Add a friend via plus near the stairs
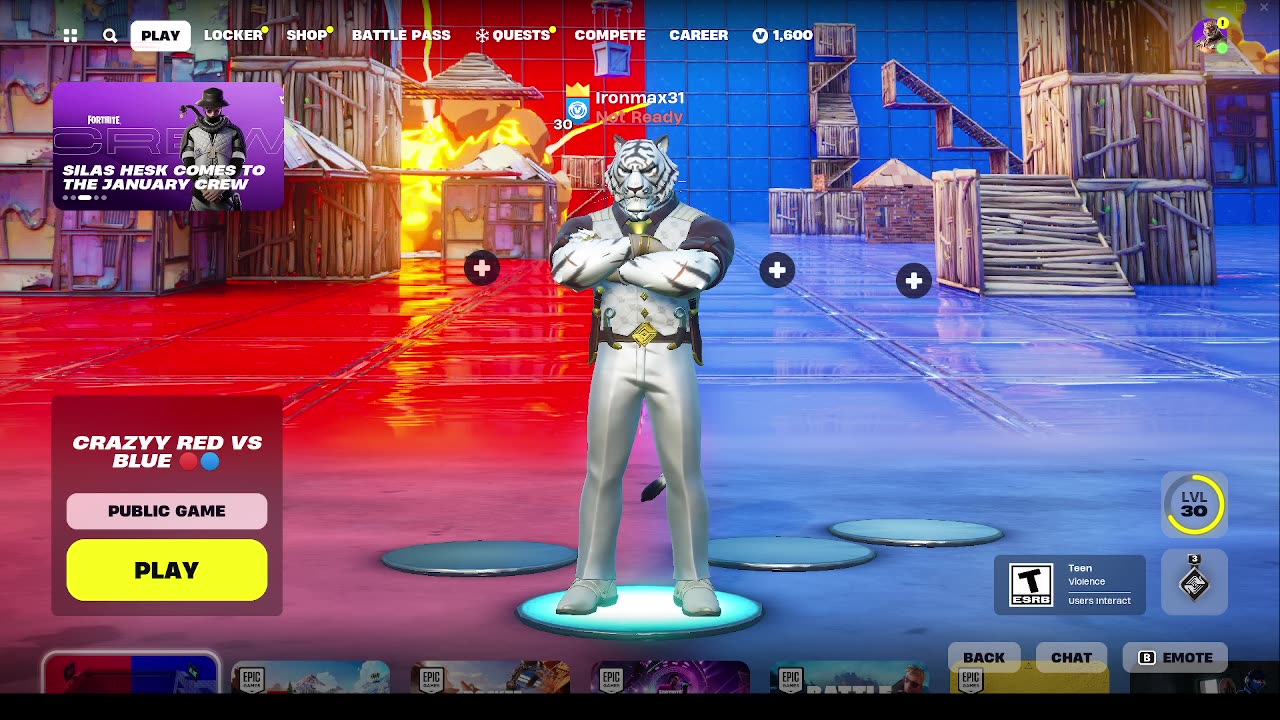Viewport: 1280px width, 720px height. 914,282
